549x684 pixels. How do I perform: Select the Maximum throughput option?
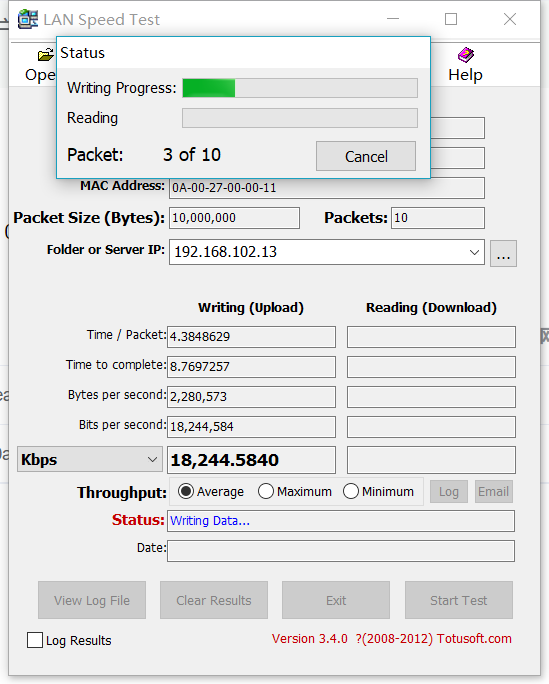[x=266, y=492]
